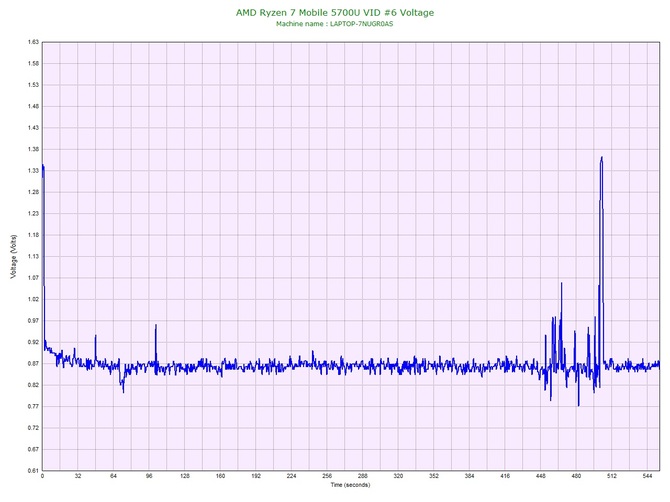
Task: Click the 1.02 value on voltage axis
Action: 33,299
